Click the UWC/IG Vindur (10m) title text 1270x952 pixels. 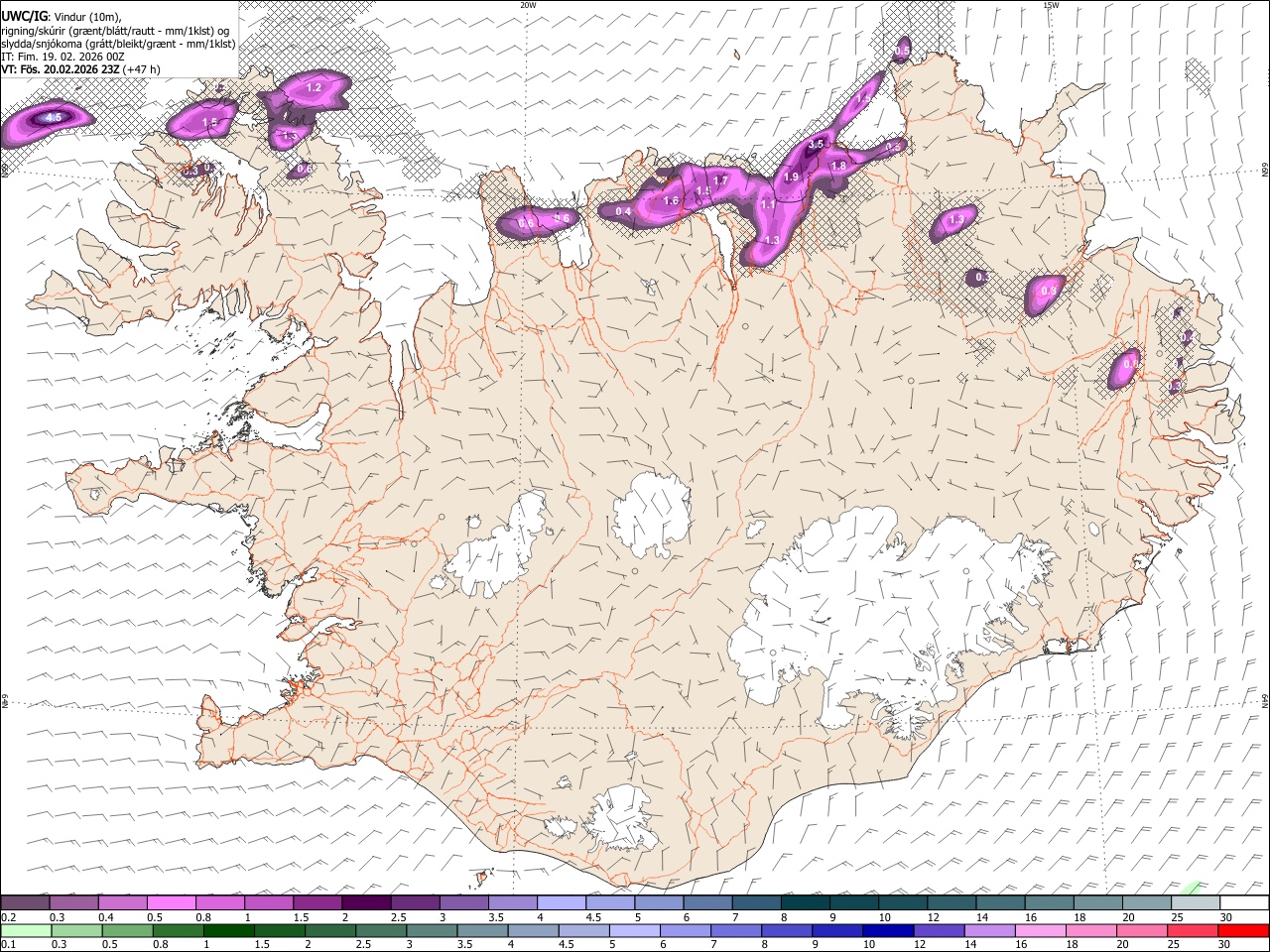61,16
